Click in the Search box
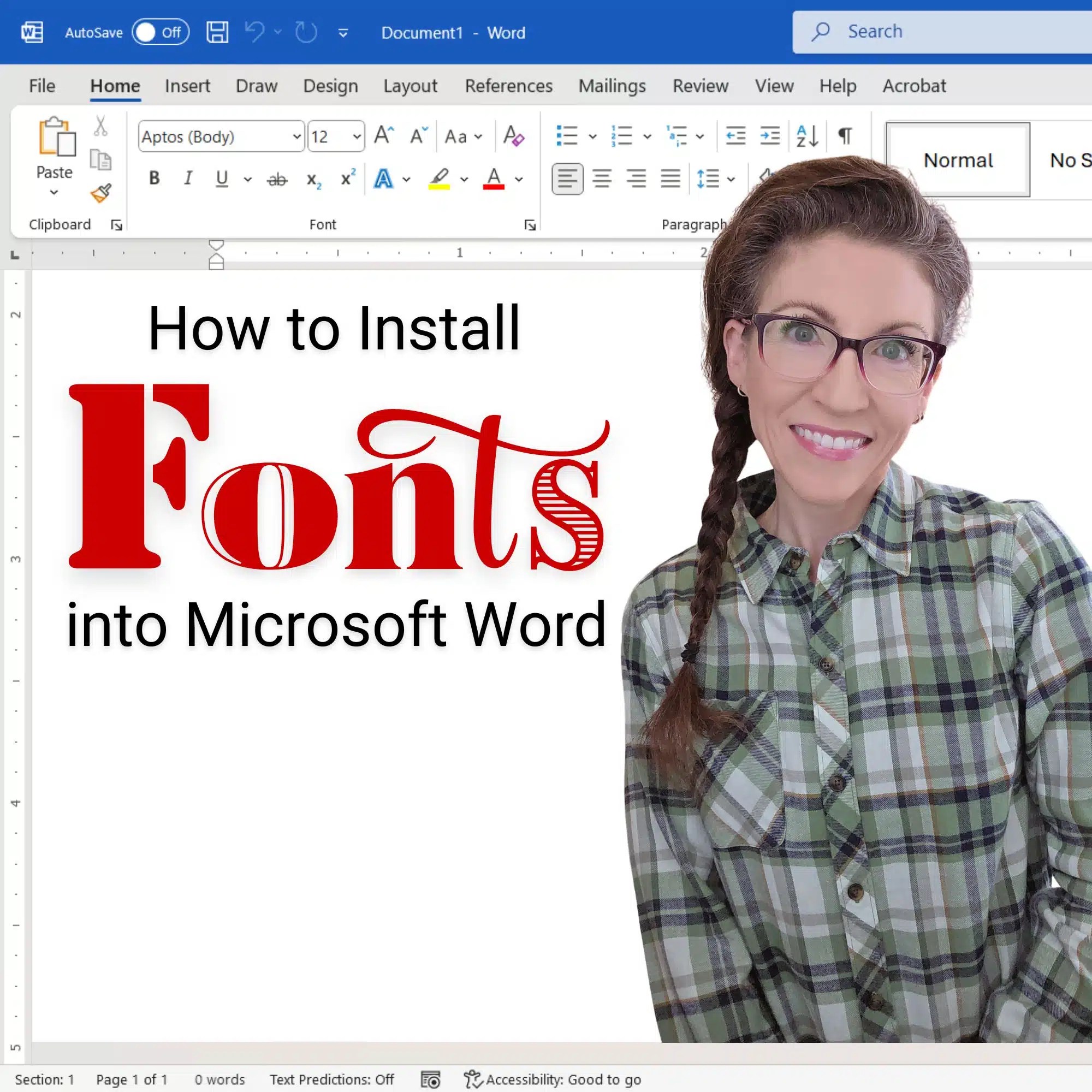This screenshot has width=1092, height=1092. coord(942,32)
